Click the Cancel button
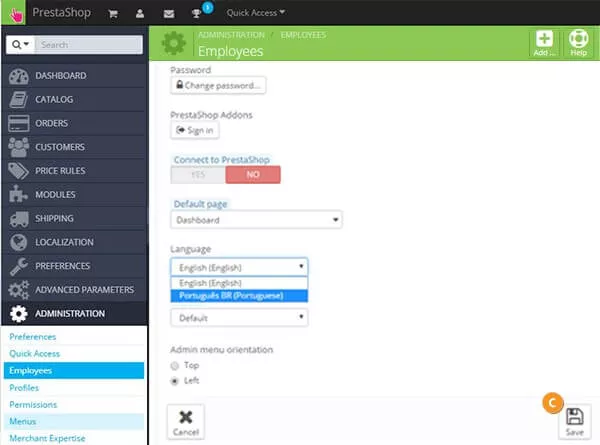Screen dimensions: 600x445 pyautogui.click(x=186, y=422)
